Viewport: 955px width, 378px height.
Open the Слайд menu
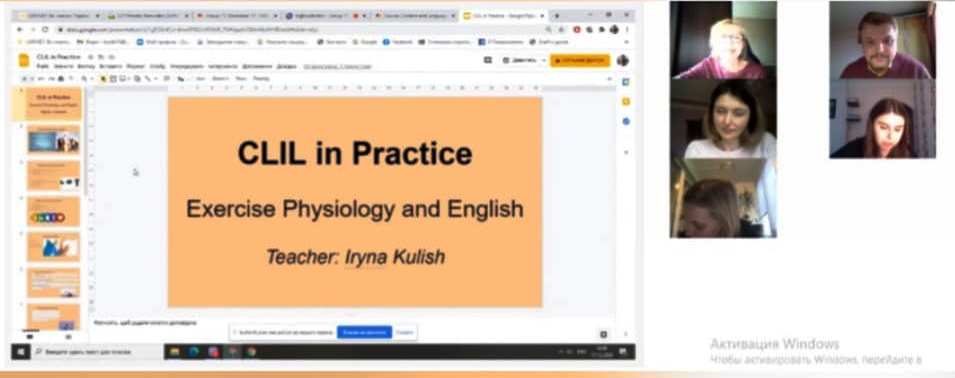pyautogui.click(x=157, y=66)
